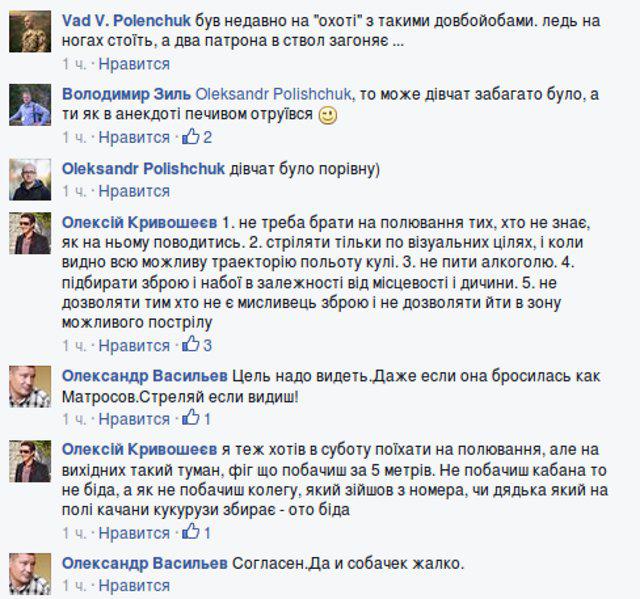Open Олександр Васильев avatar on last comment

pos(30,574)
